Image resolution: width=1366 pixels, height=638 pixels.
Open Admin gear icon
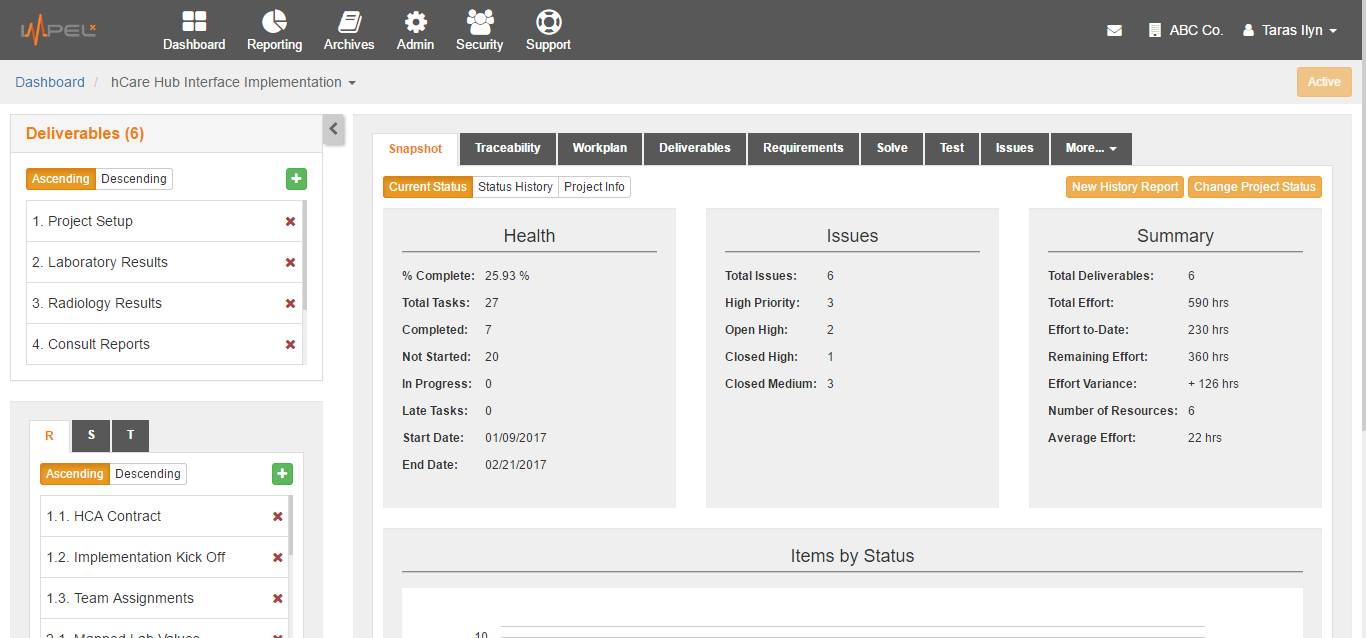415,22
